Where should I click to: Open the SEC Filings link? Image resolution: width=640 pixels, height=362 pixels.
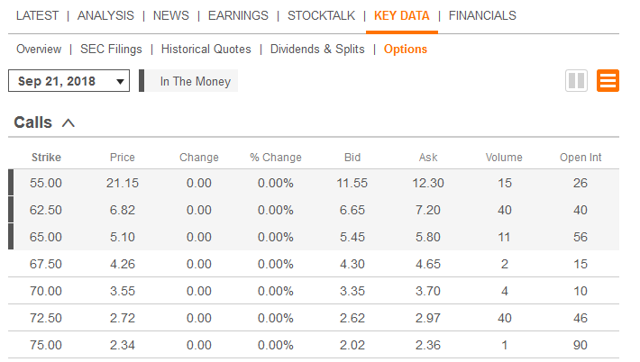[x=111, y=49]
